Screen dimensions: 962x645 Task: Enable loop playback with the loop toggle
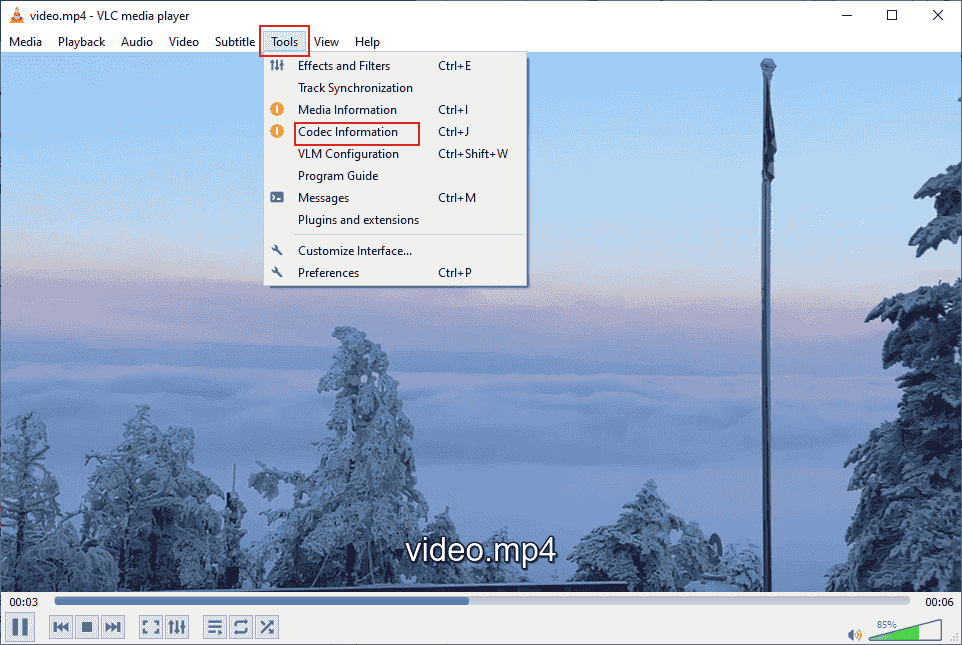[x=240, y=627]
